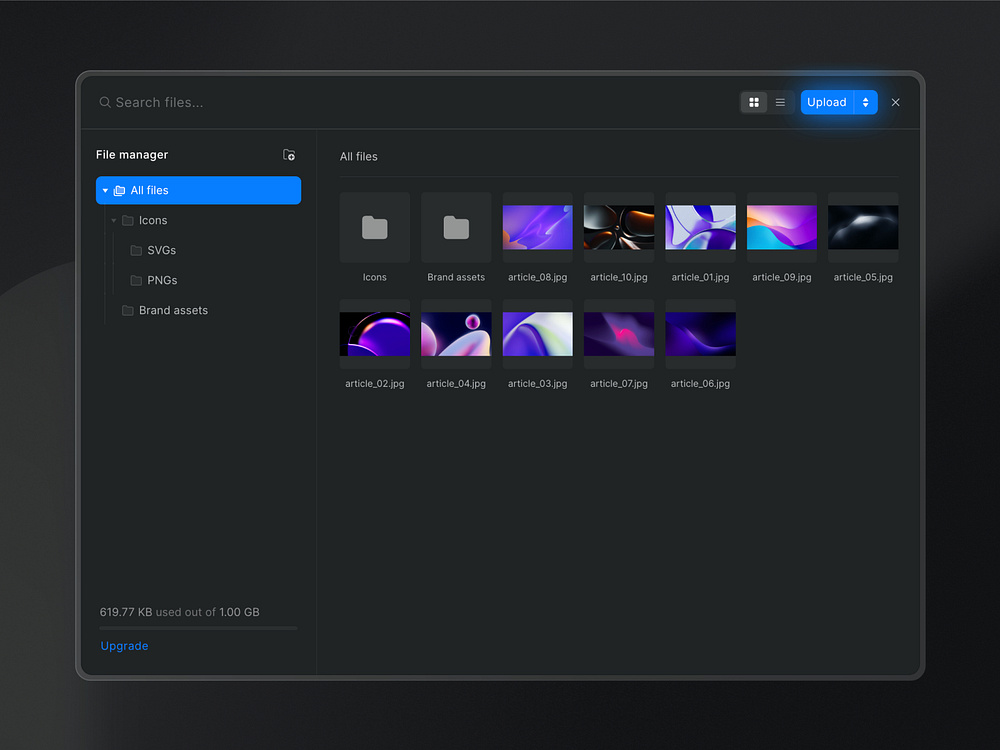This screenshot has width=1000, height=750.
Task: Collapse the All files tree arrow
Action: click(105, 191)
